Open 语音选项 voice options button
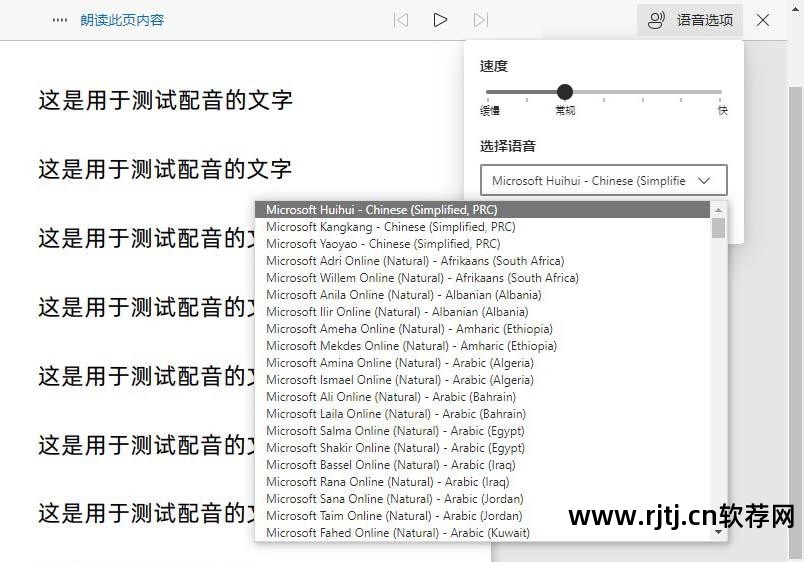The image size is (804, 562). coord(690,20)
